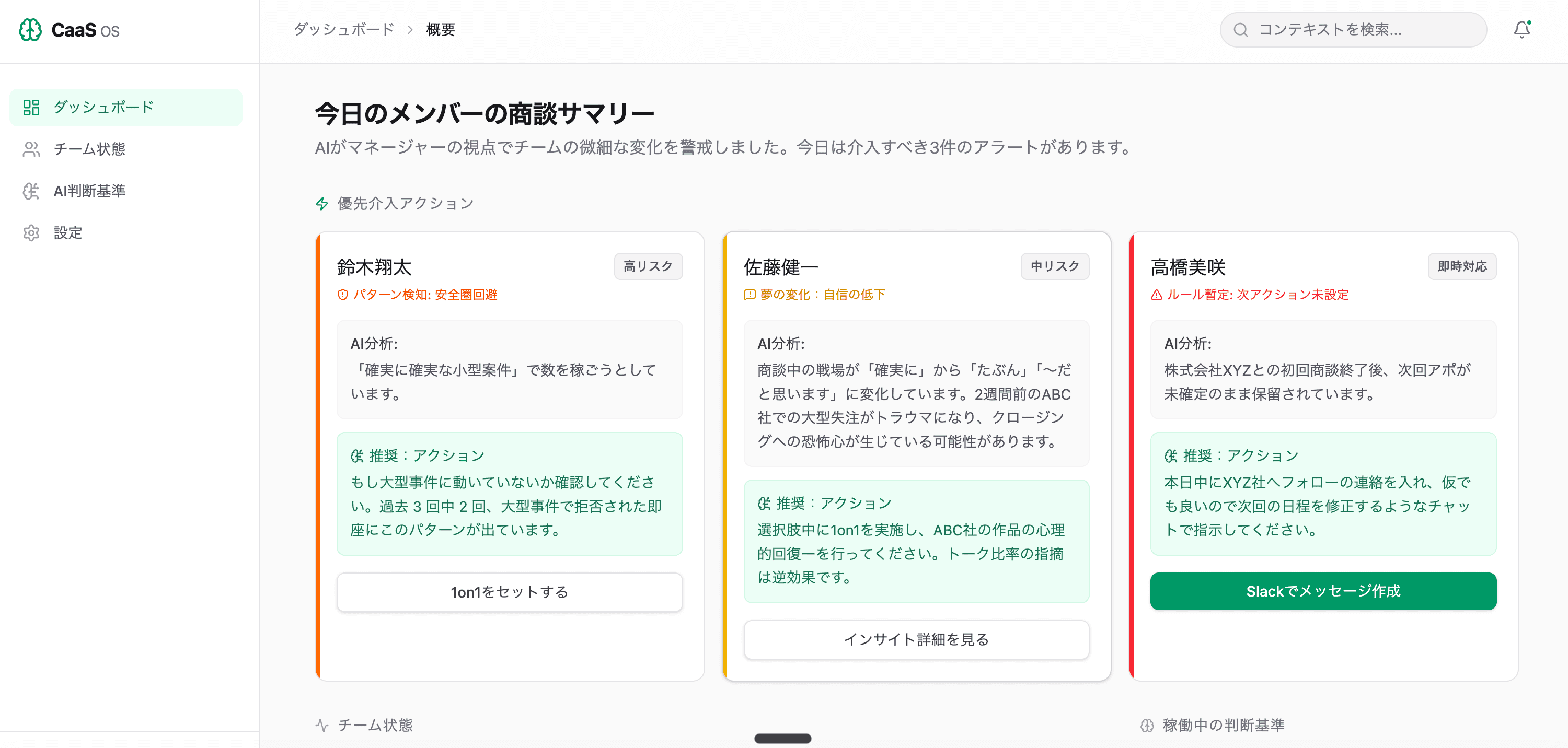
Task: Select the 中リスク badge on 佐藤健一
Action: pyautogui.click(x=1055, y=266)
